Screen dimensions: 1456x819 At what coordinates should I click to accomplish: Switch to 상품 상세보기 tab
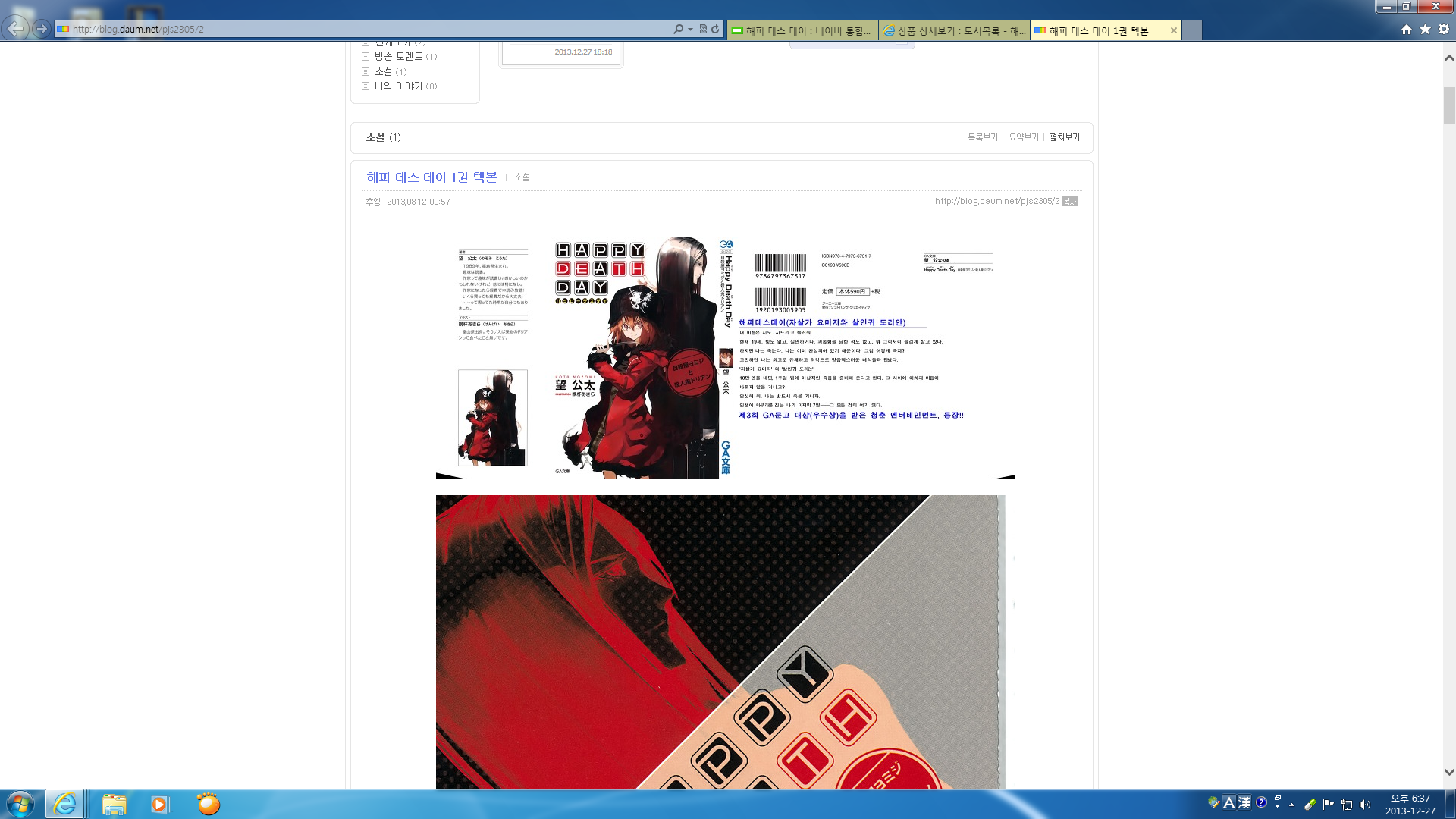click(954, 30)
